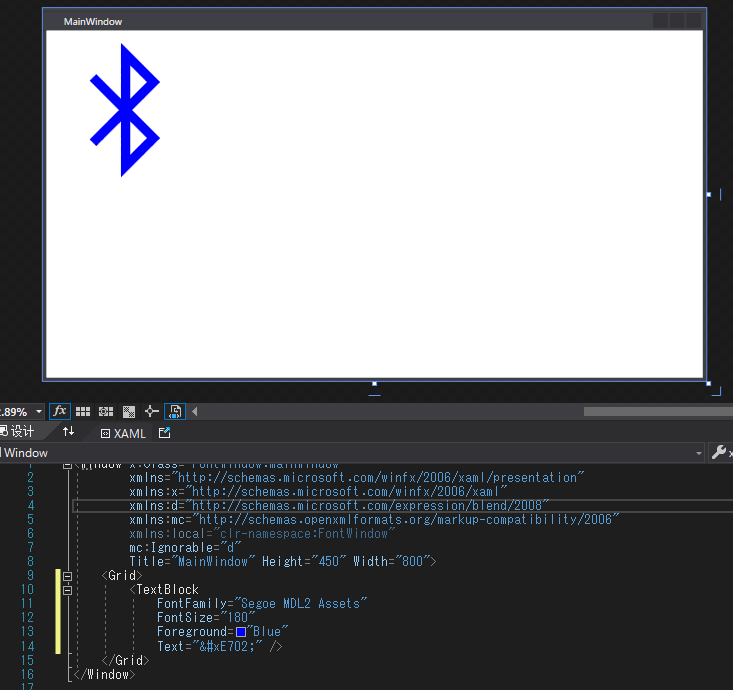This screenshot has height=690, width=733.
Task: Click the FontFamily "Segoe MDL2 Assets" value
Action: pos(301,604)
